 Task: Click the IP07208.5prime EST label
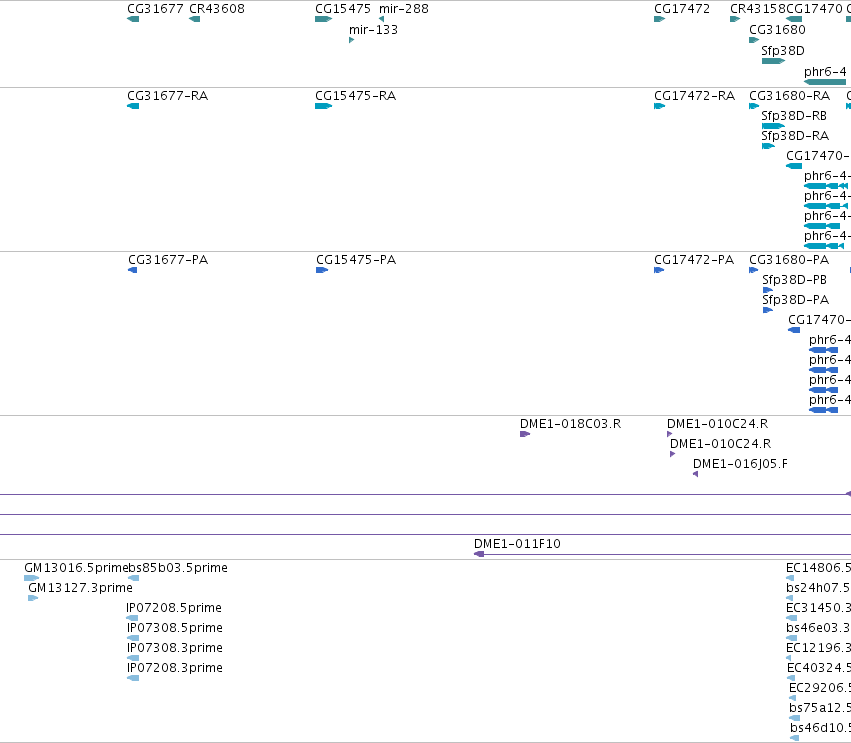click(x=174, y=608)
